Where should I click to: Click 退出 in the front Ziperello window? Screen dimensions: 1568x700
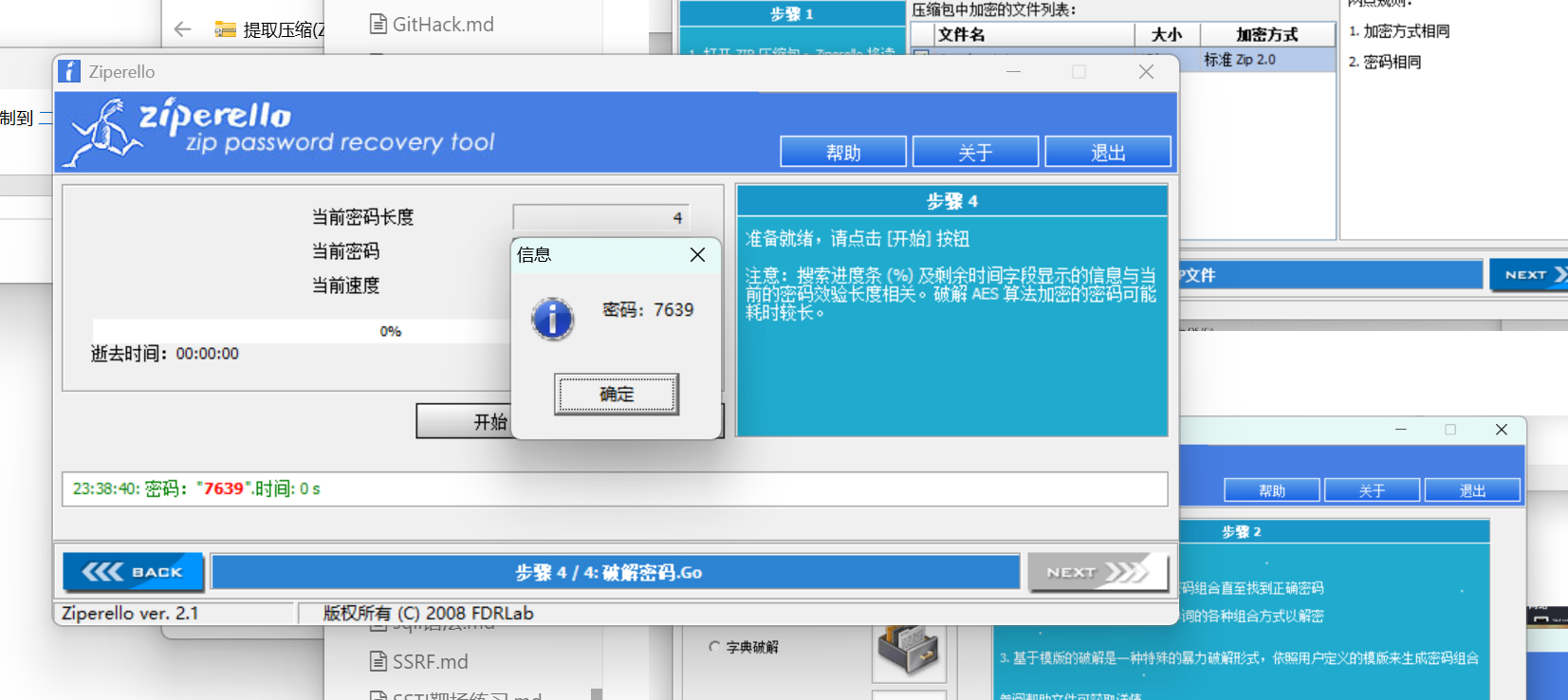pos(1107,152)
